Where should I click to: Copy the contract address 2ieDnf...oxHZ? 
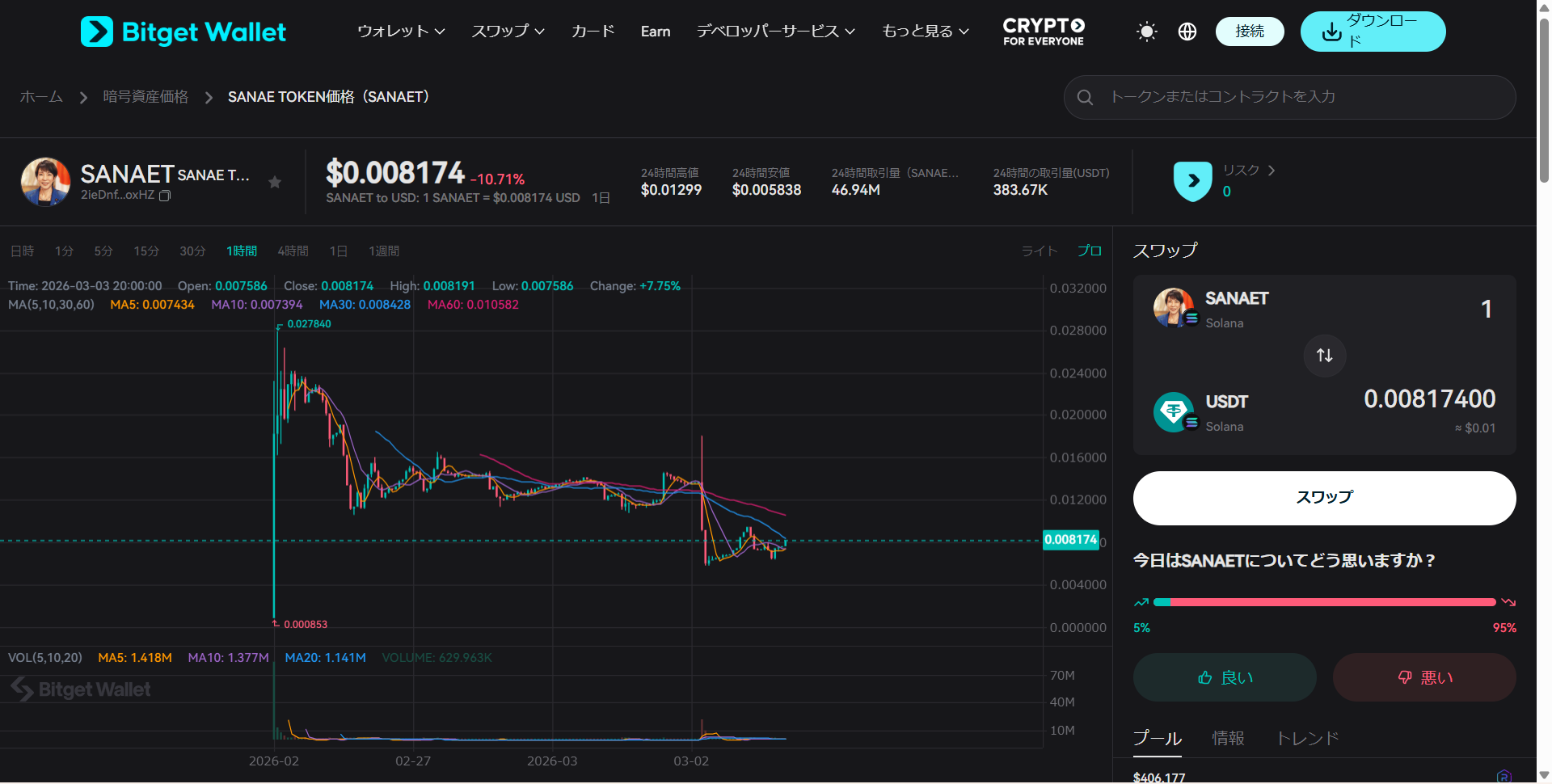tap(165, 196)
